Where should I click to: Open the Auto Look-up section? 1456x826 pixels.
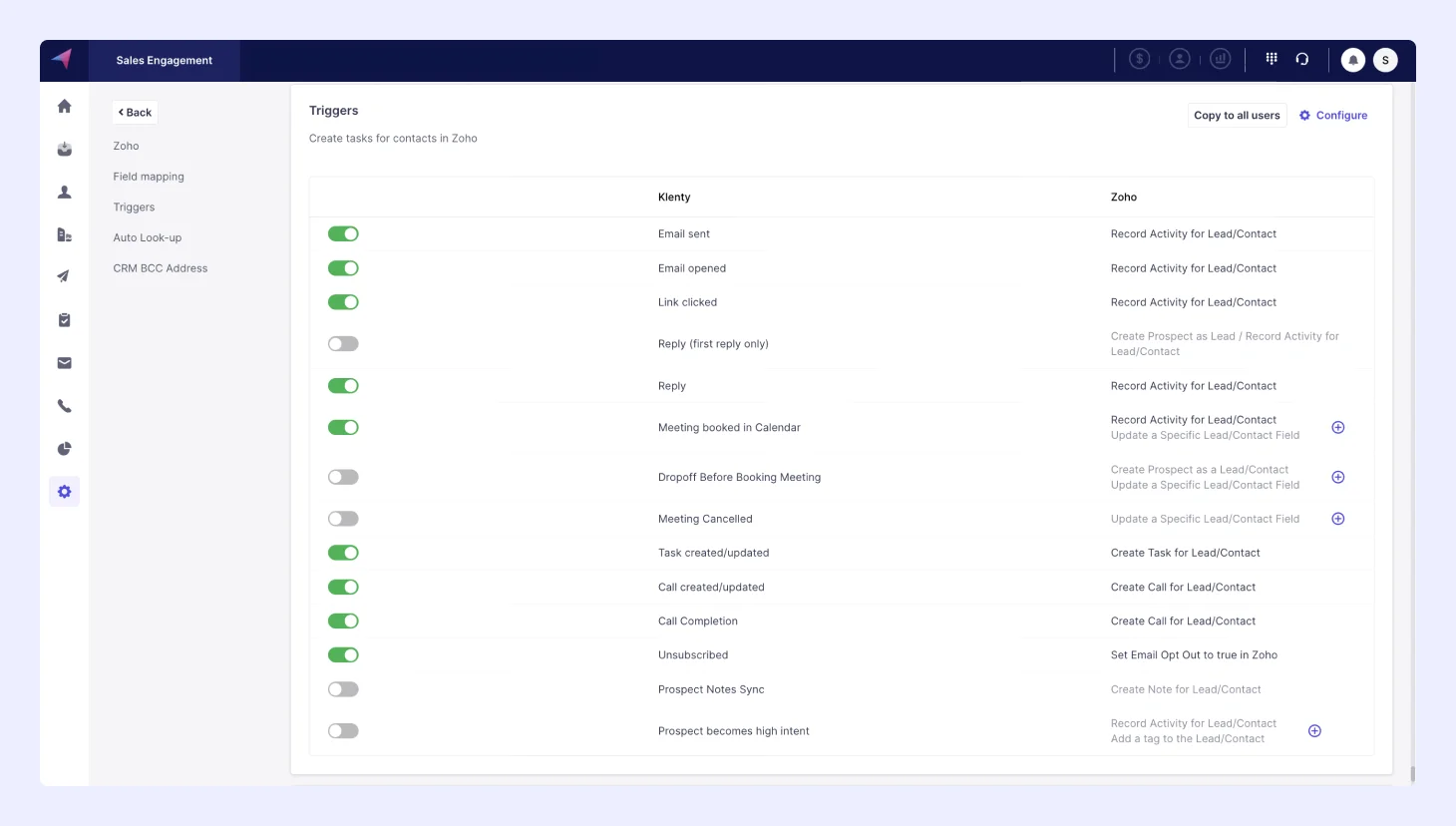tap(147, 237)
